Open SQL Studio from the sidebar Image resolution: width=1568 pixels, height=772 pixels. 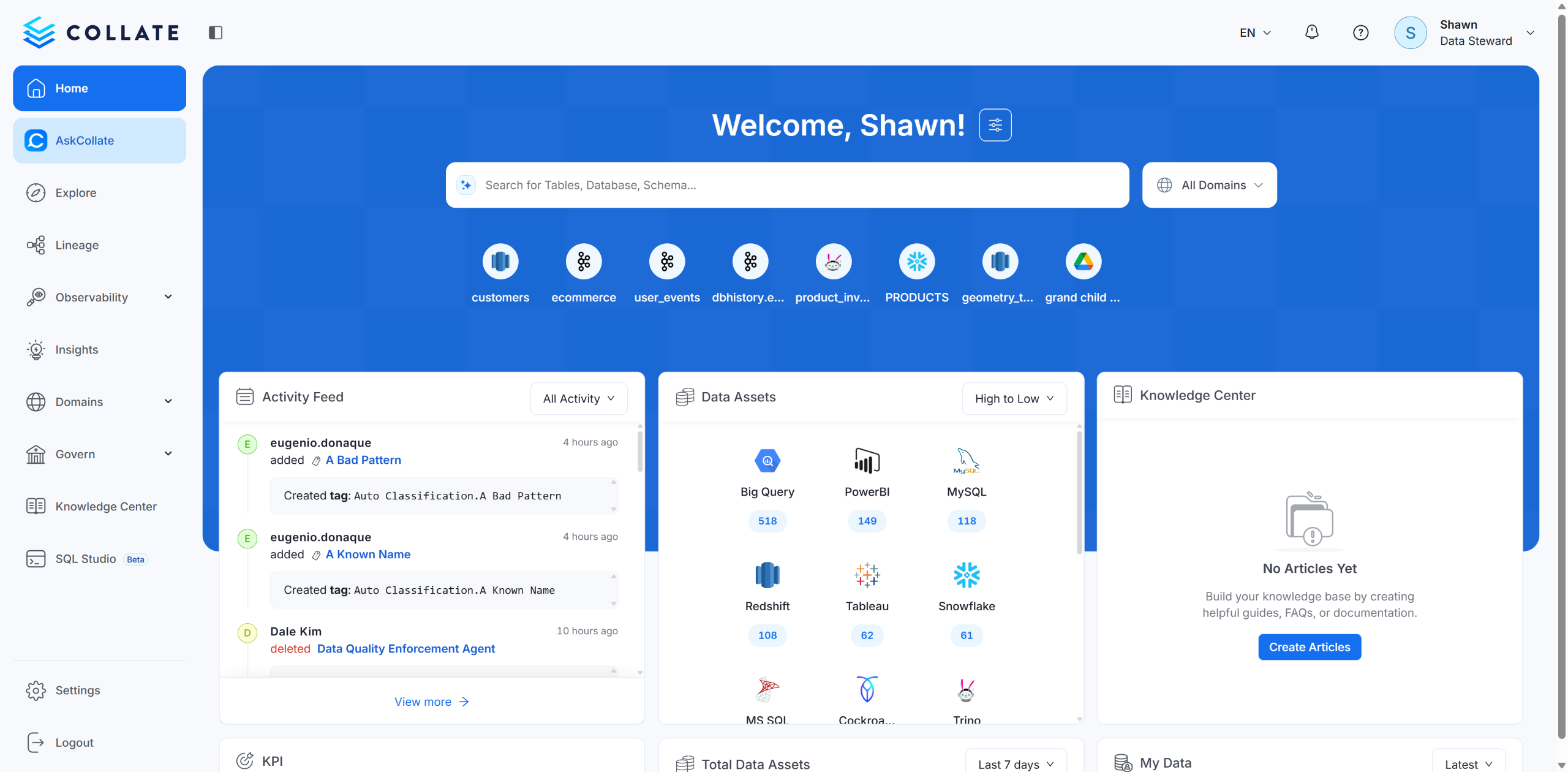(86, 559)
